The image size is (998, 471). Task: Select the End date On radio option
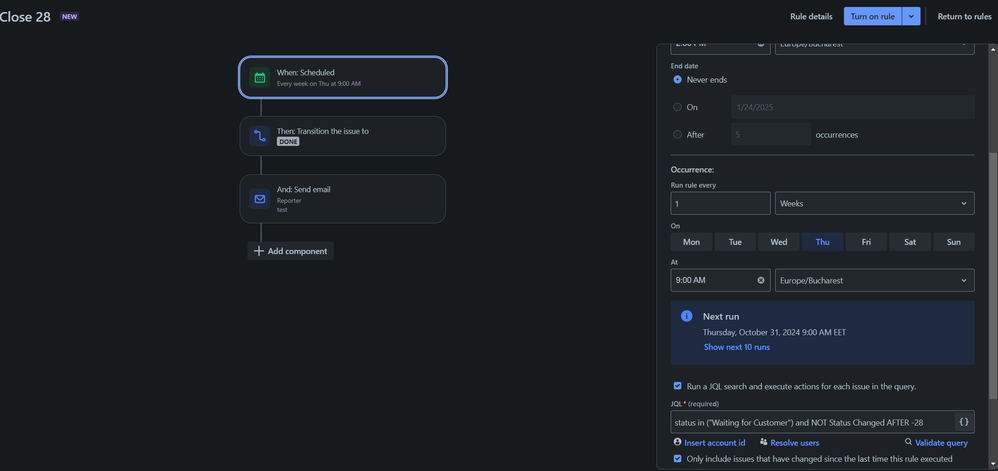pyautogui.click(x=677, y=107)
